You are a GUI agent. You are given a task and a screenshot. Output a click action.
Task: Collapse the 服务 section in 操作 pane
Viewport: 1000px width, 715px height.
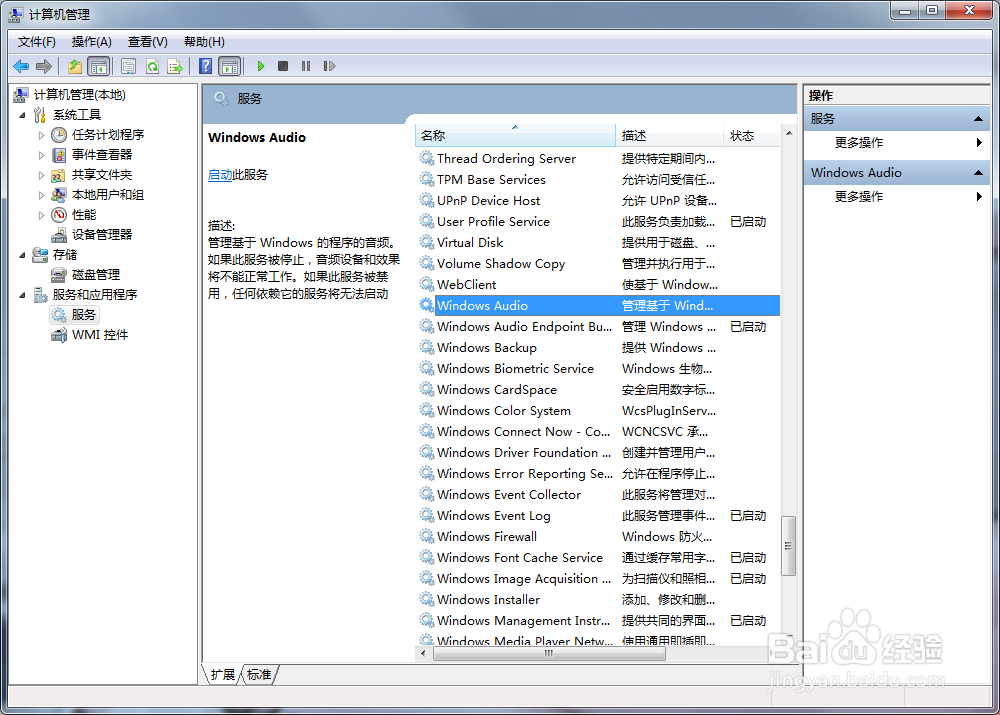click(978, 119)
